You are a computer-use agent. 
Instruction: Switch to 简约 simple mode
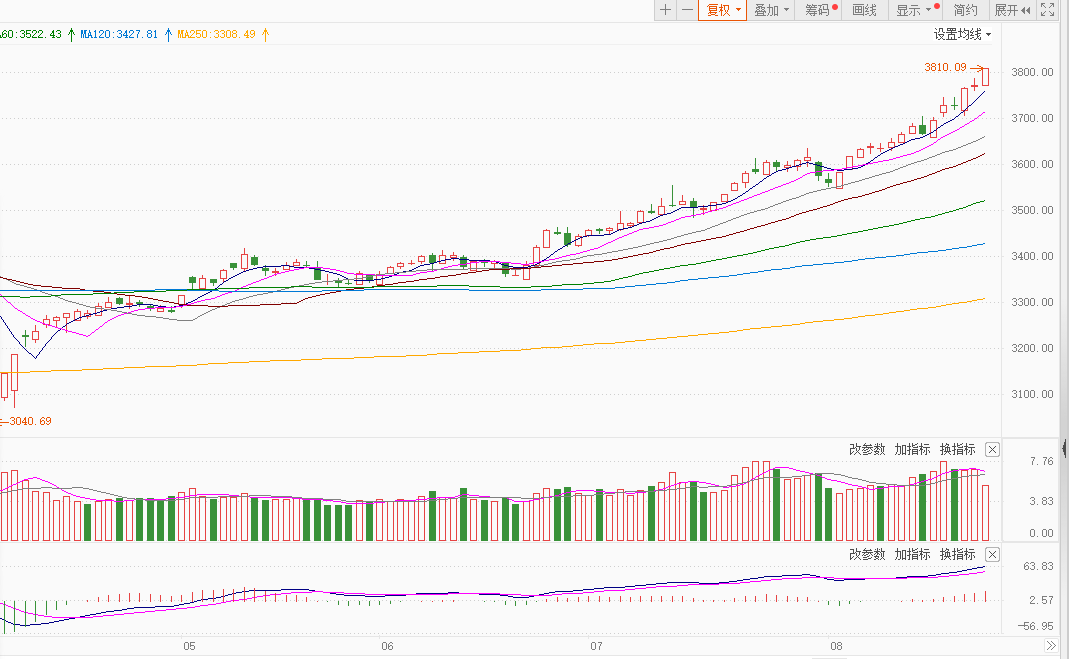(965, 10)
